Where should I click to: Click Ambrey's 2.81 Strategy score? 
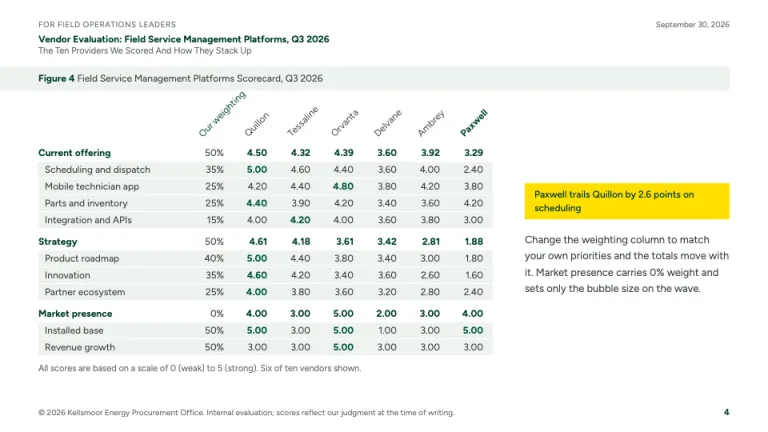431,241
